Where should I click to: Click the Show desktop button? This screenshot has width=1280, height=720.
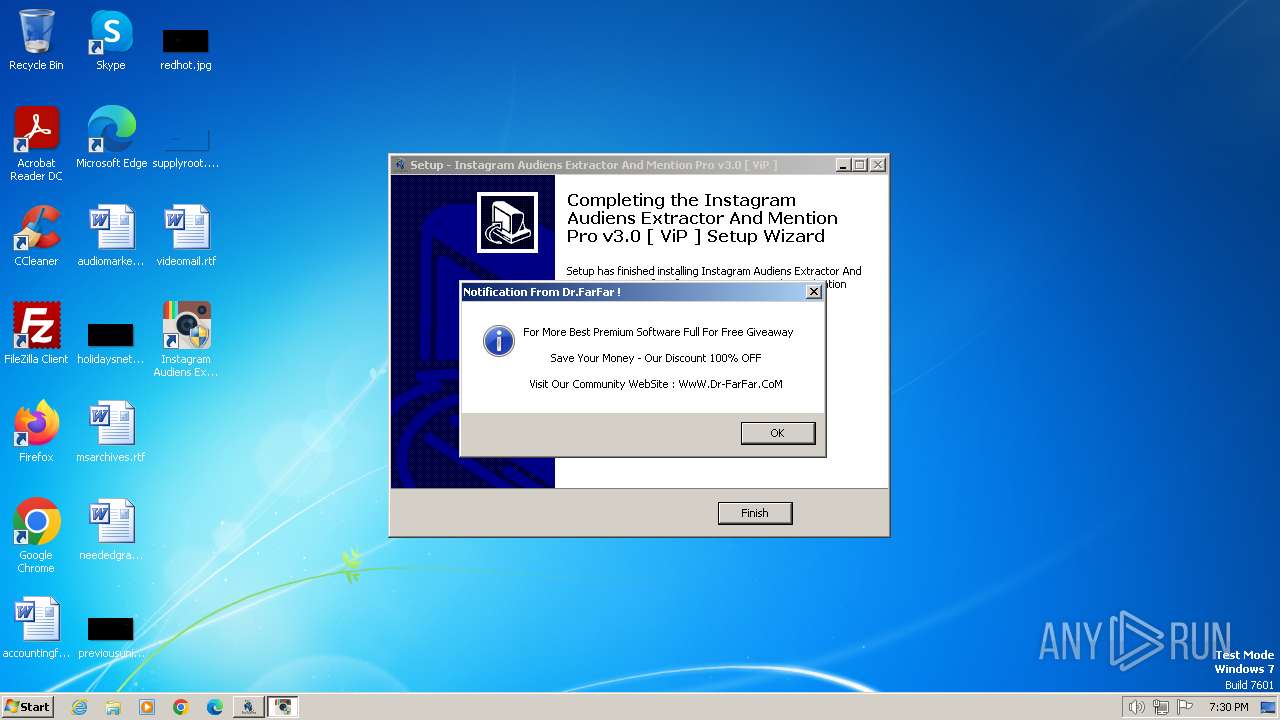1269,707
